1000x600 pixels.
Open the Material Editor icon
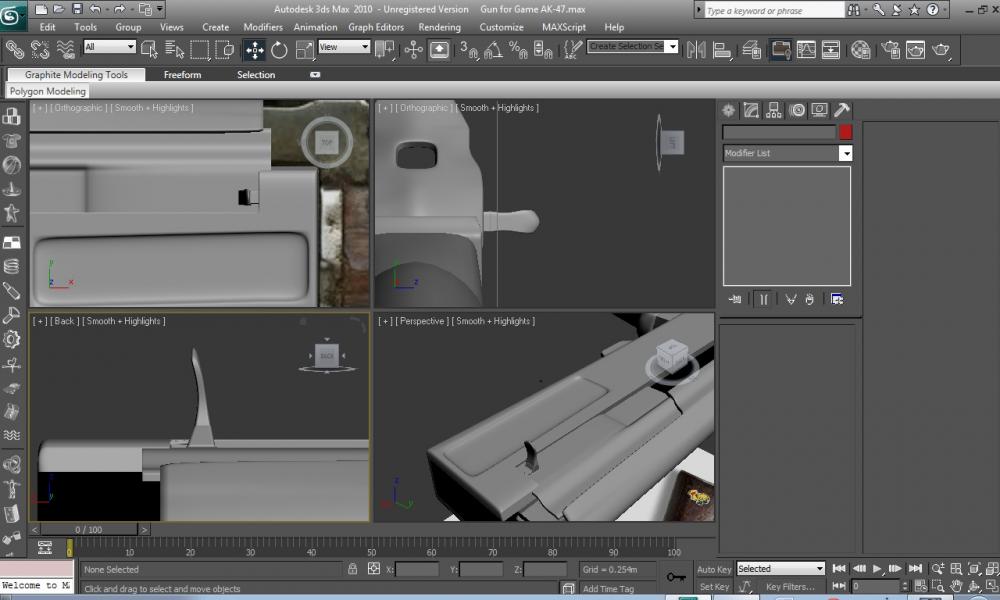(859, 49)
